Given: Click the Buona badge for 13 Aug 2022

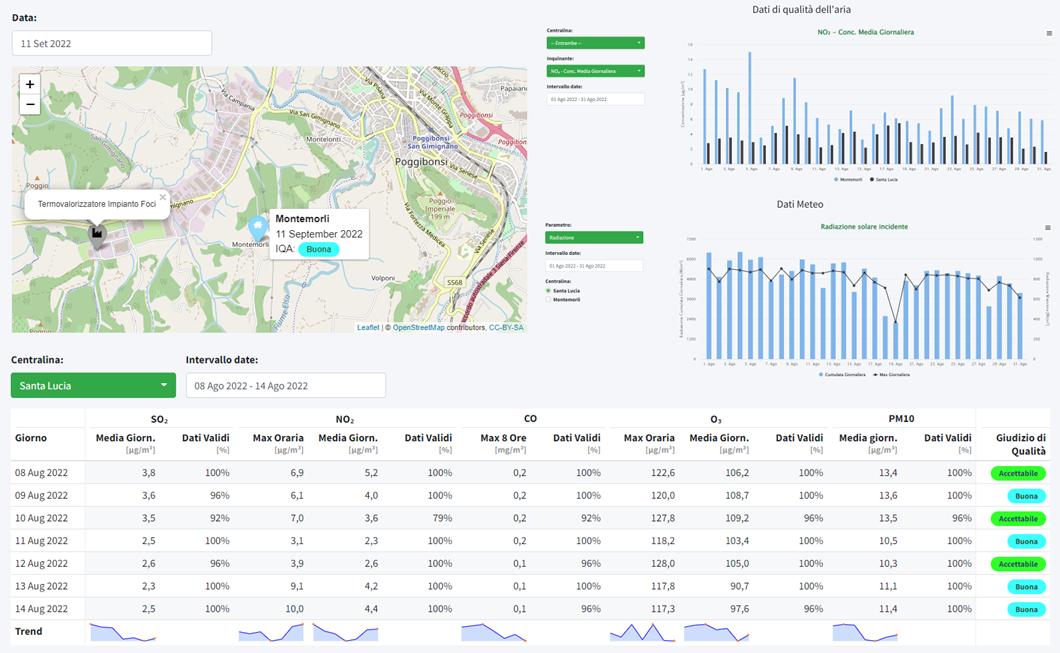Looking at the screenshot, I should (1026, 587).
